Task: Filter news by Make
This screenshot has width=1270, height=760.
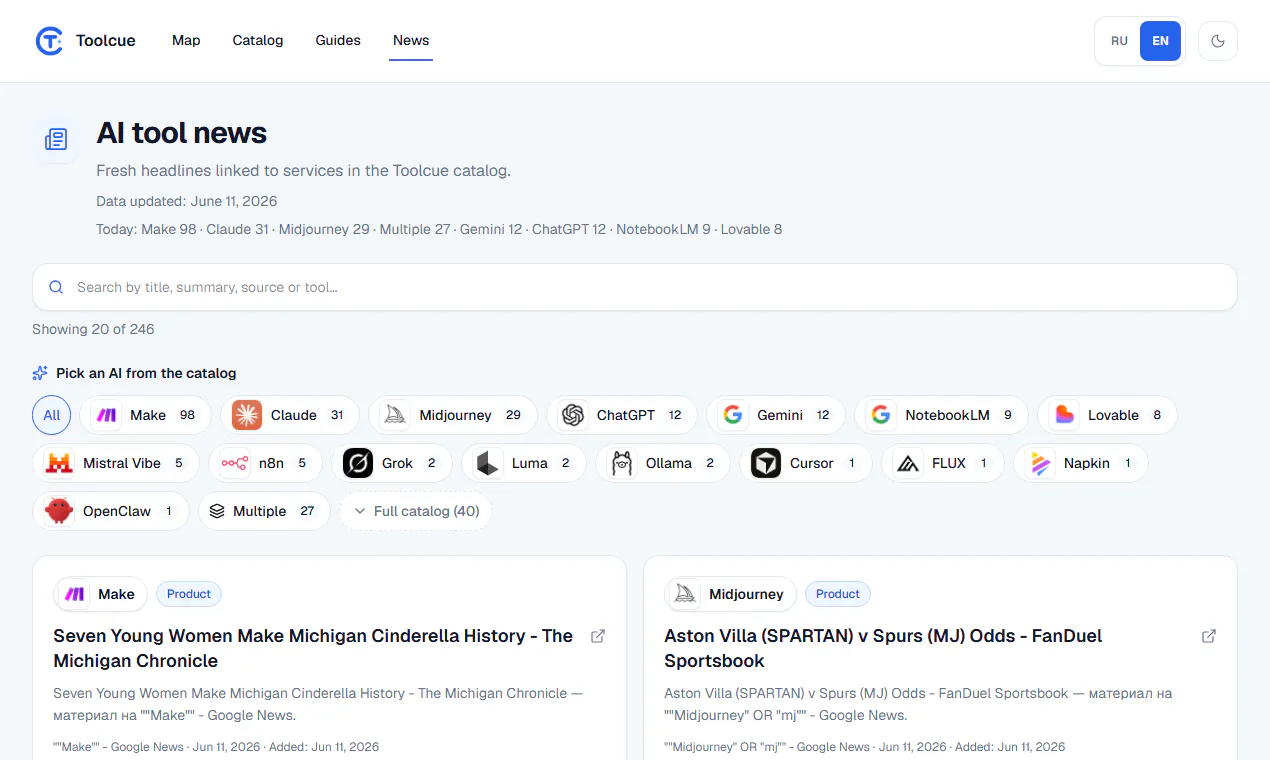Action: click(146, 415)
